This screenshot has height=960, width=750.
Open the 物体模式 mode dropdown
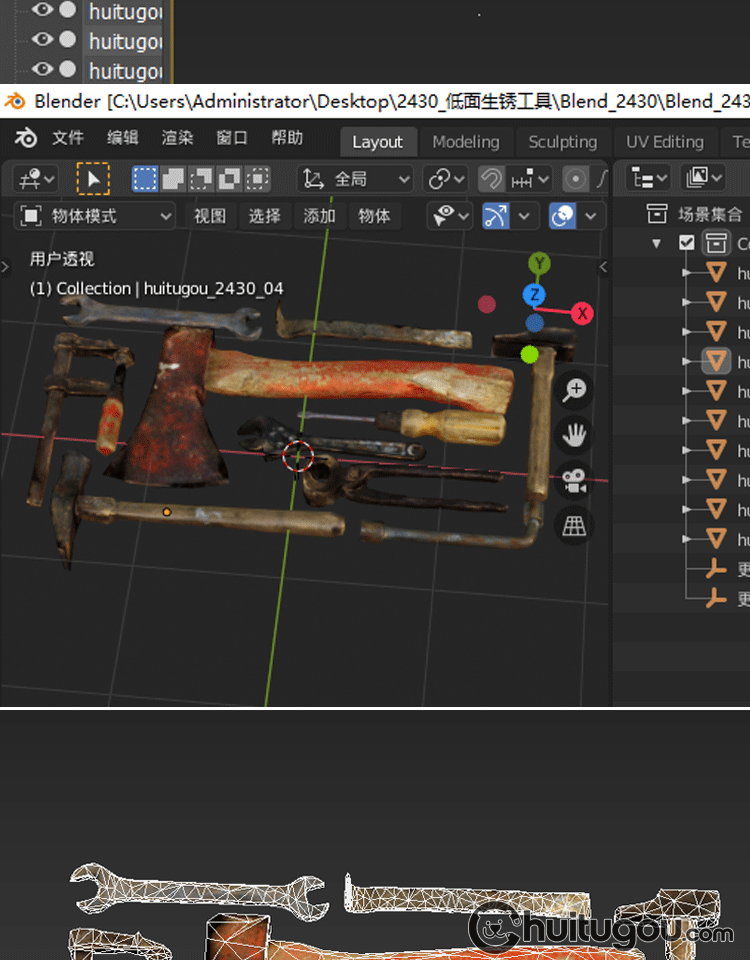[x=97, y=215]
